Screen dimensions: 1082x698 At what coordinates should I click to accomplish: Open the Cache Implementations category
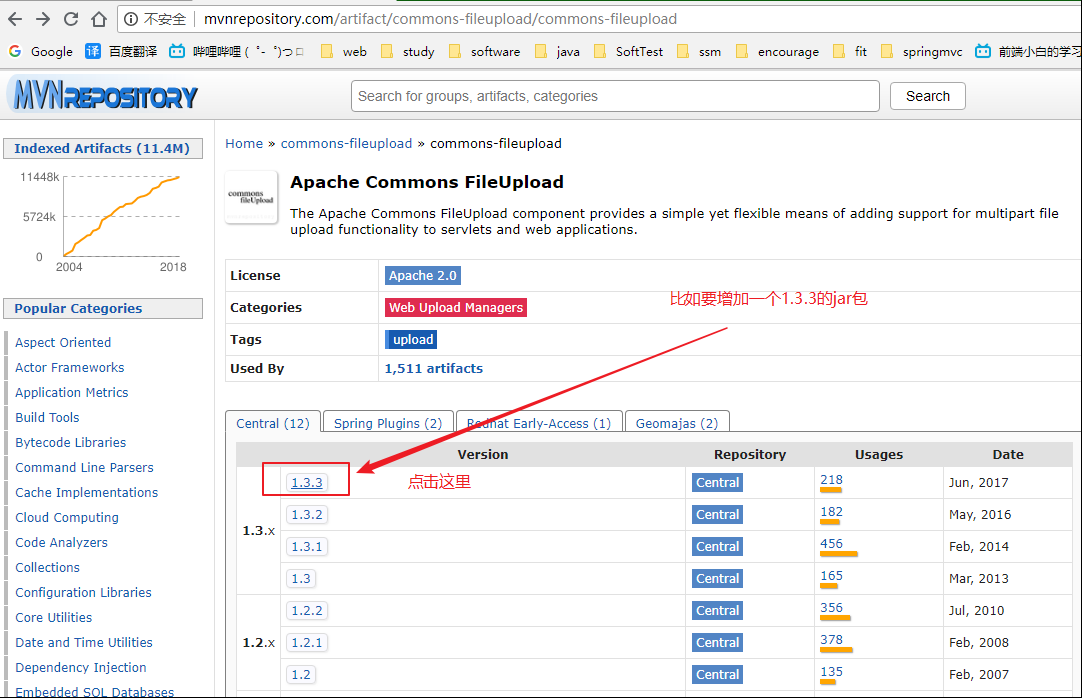click(86, 492)
